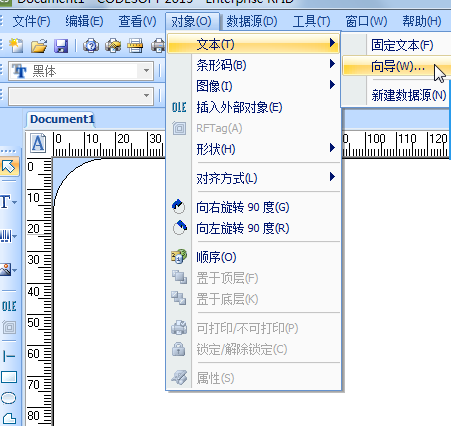The width and height of the screenshot is (451, 426).
Task: Open the Image tool dropdown arrow in sidebar
Action: [x=14, y=270]
